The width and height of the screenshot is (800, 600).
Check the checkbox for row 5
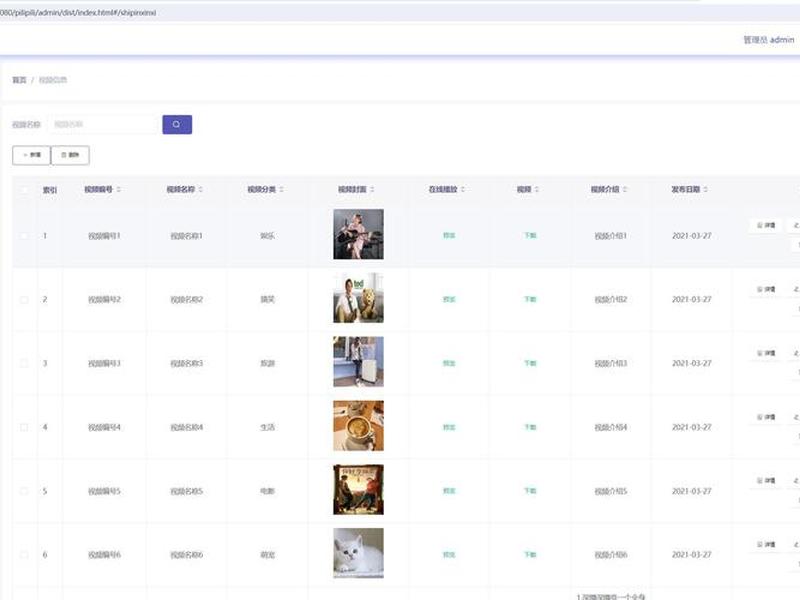coord(24,491)
